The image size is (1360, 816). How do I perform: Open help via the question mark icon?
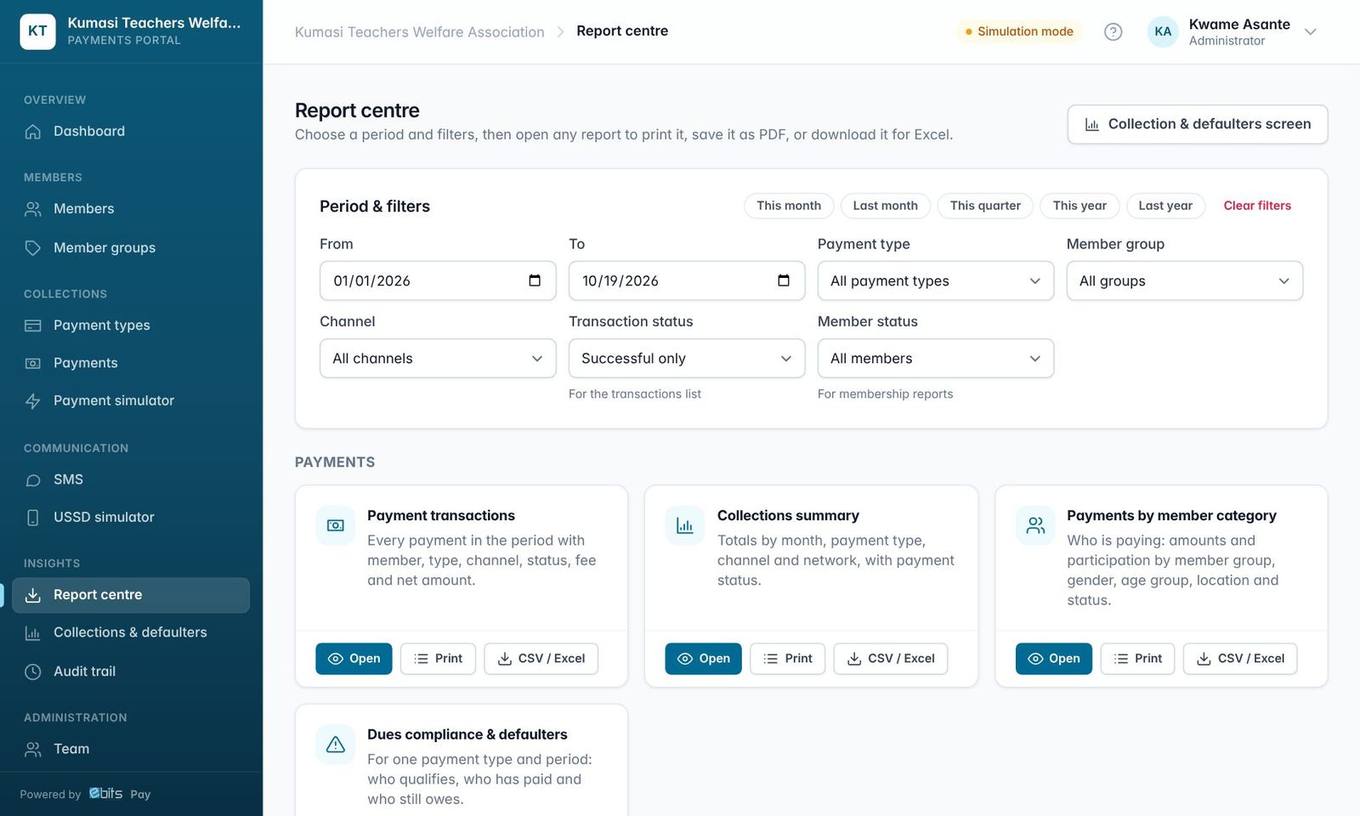click(1113, 31)
